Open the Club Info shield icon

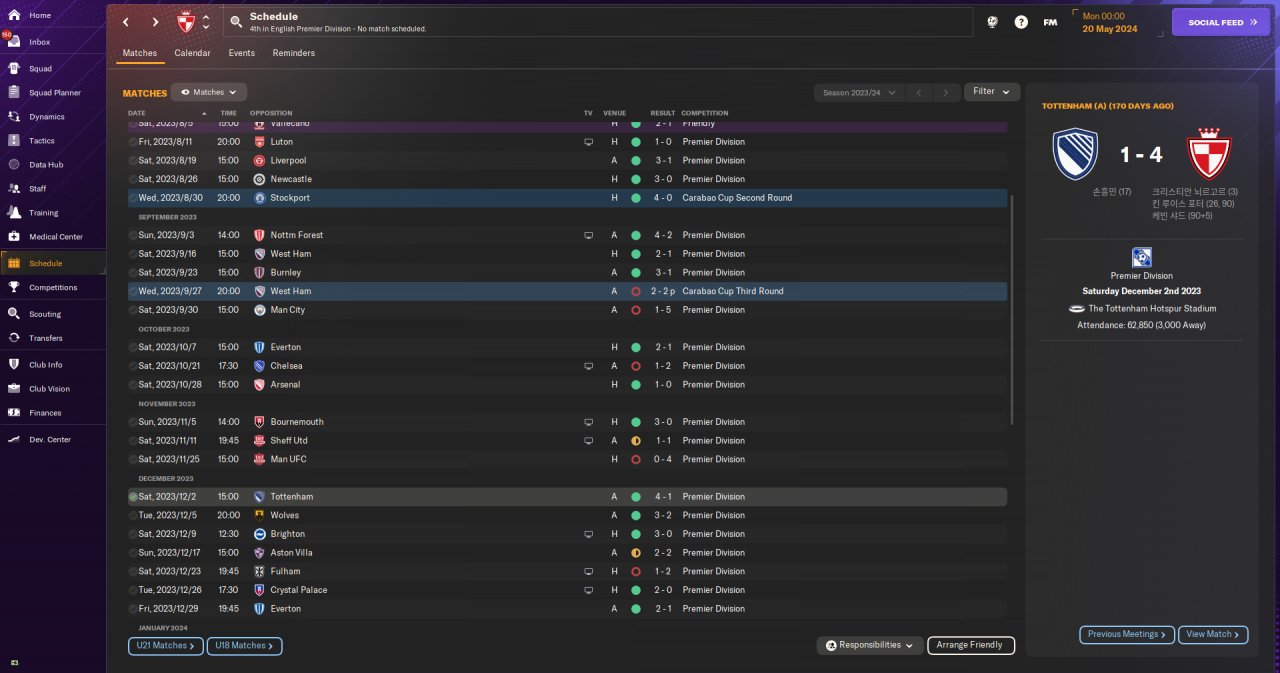point(14,364)
